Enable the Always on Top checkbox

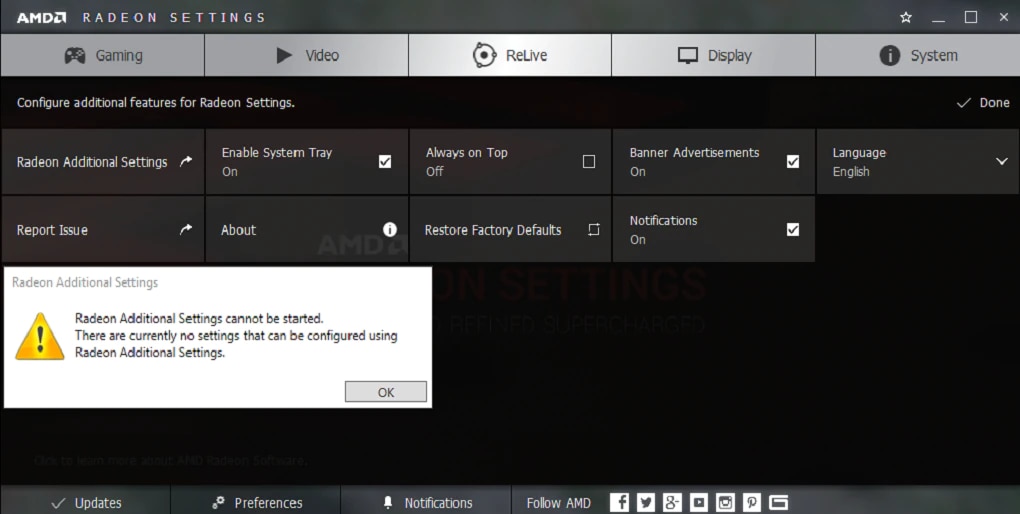[589, 161]
